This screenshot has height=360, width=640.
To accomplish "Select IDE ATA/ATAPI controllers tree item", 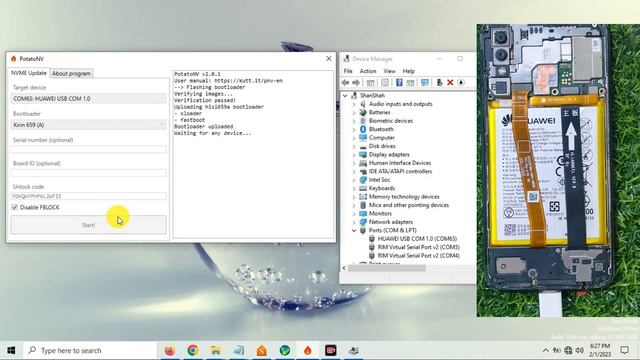I will point(400,171).
